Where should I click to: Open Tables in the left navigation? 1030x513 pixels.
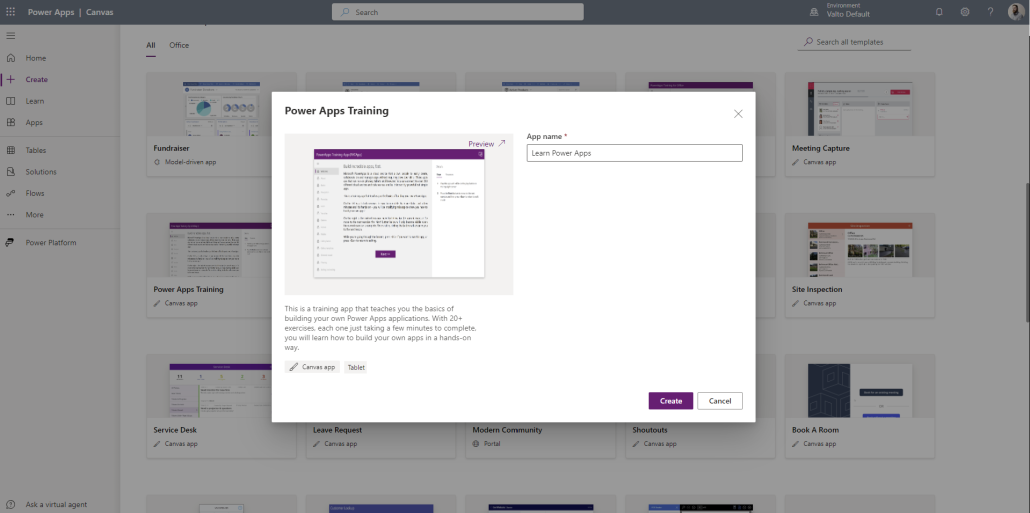[36, 150]
